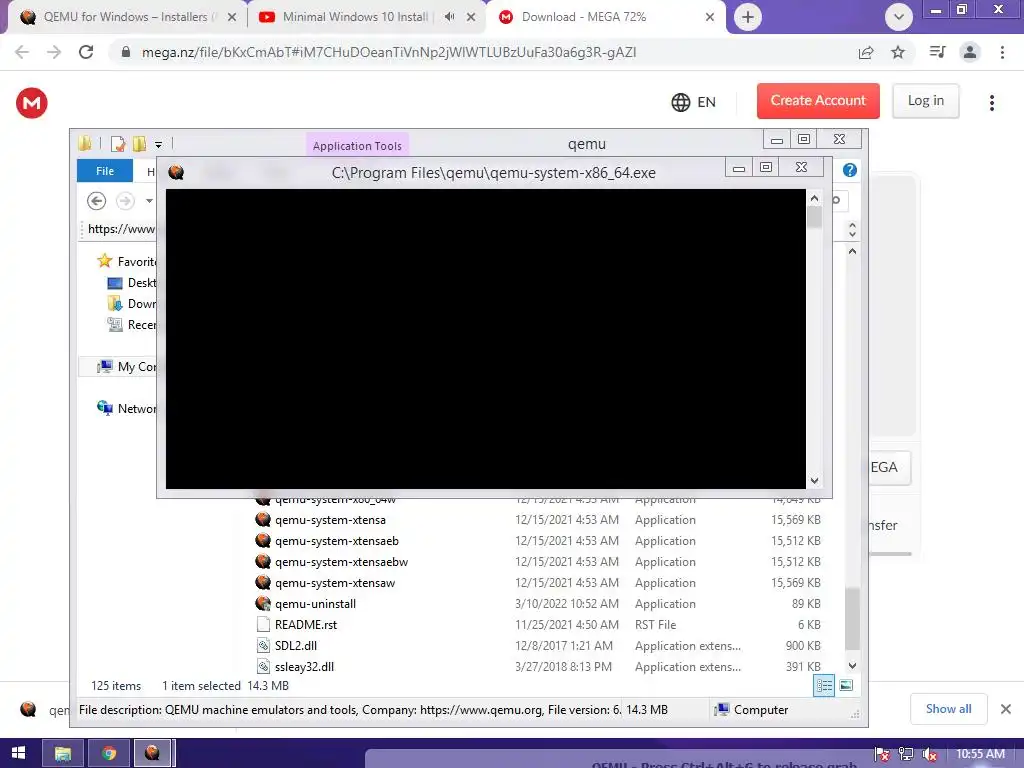Click the Log in button
1024x768 pixels.
click(x=925, y=101)
